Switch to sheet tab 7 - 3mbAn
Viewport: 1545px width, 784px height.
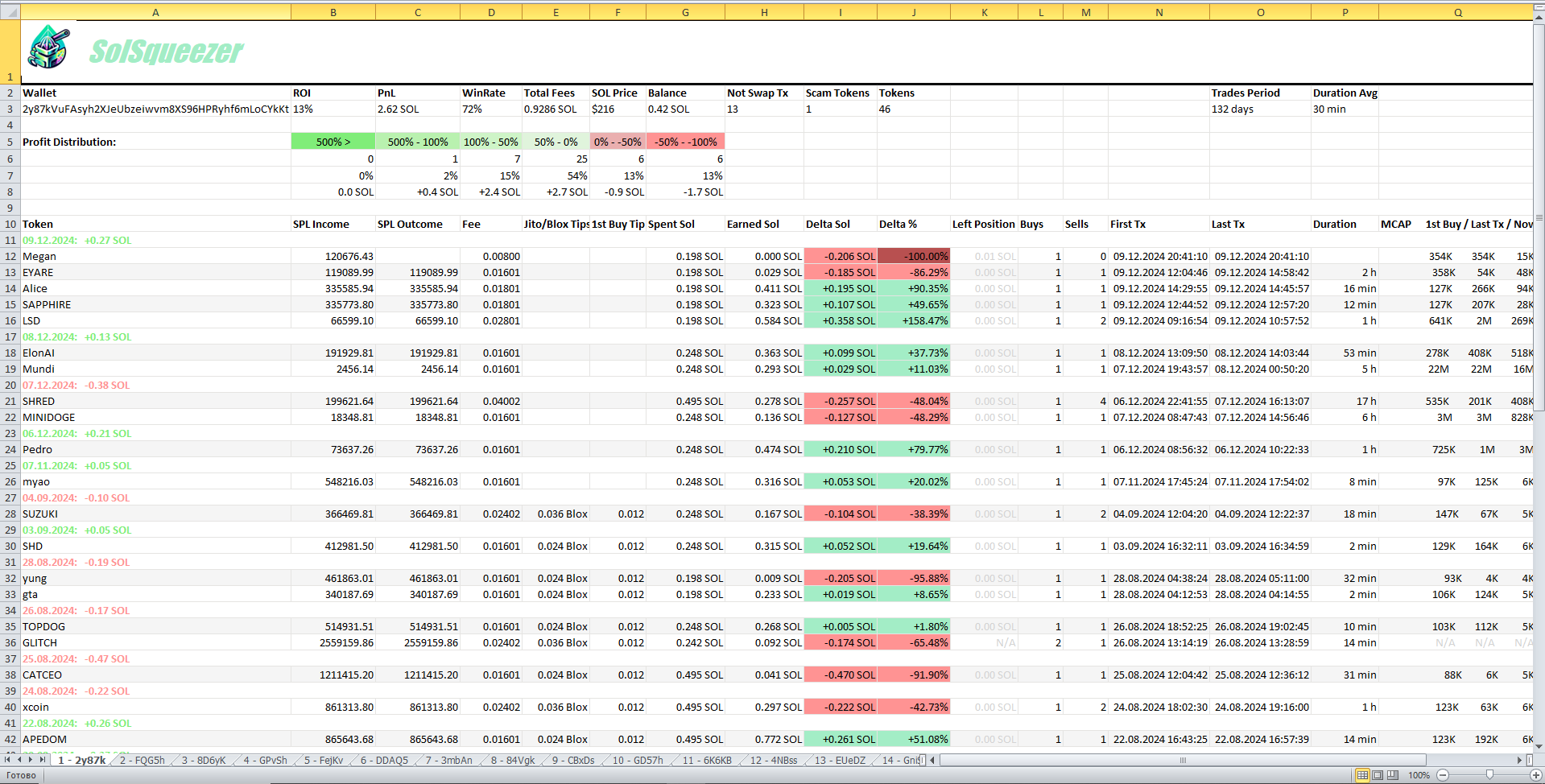tap(449, 760)
